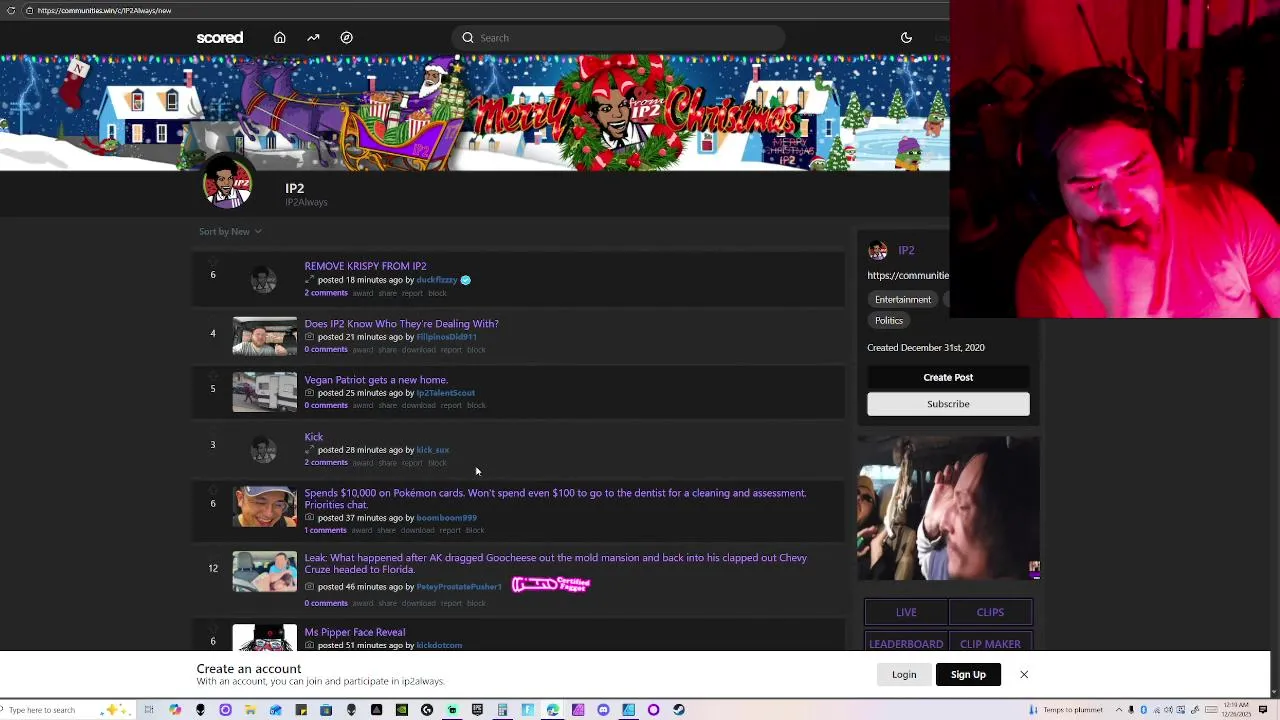Open Temps to plummet weather widget
This screenshot has width=1280, height=720.
click(x=1066, y=710)
